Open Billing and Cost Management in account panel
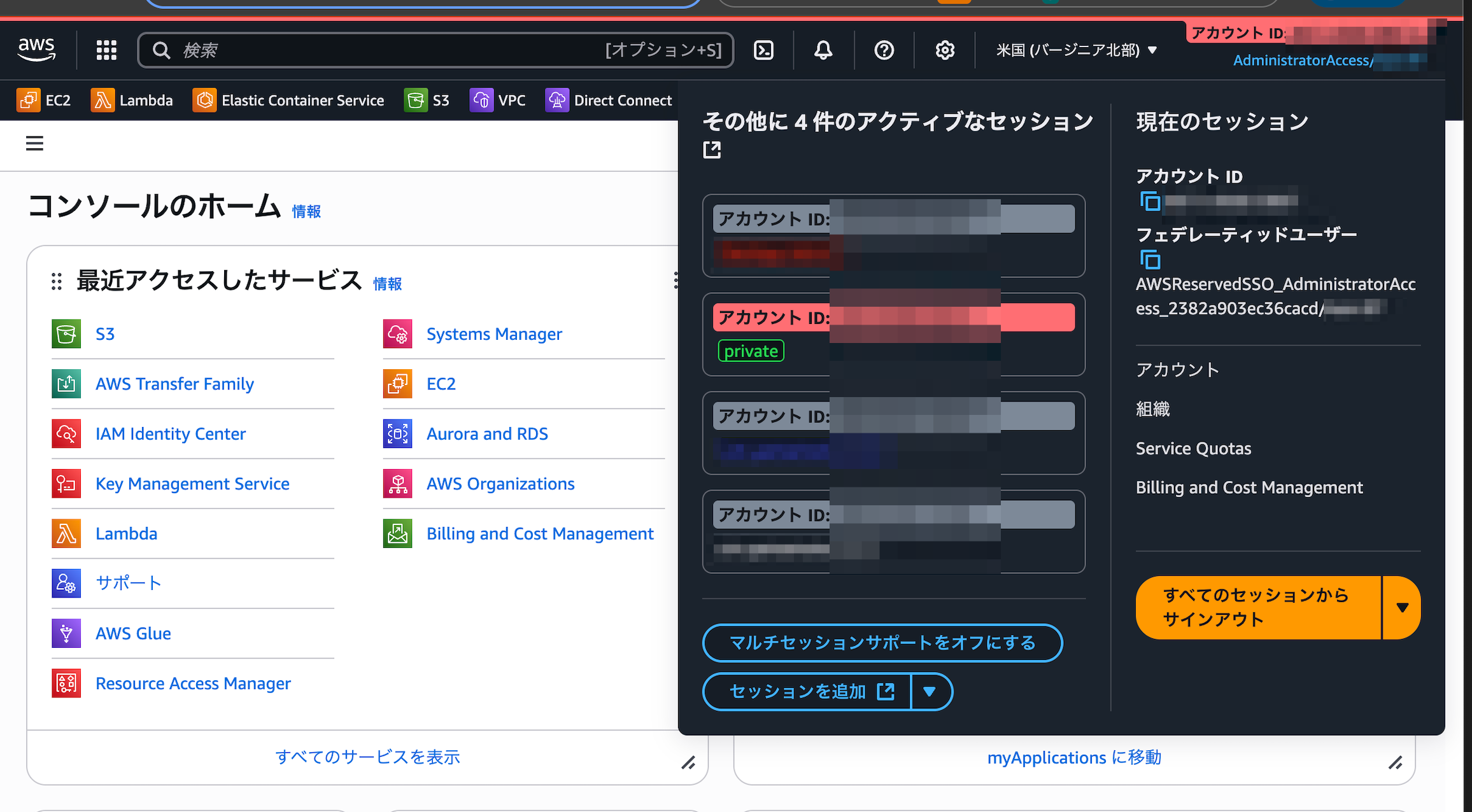 (1249, 487)
